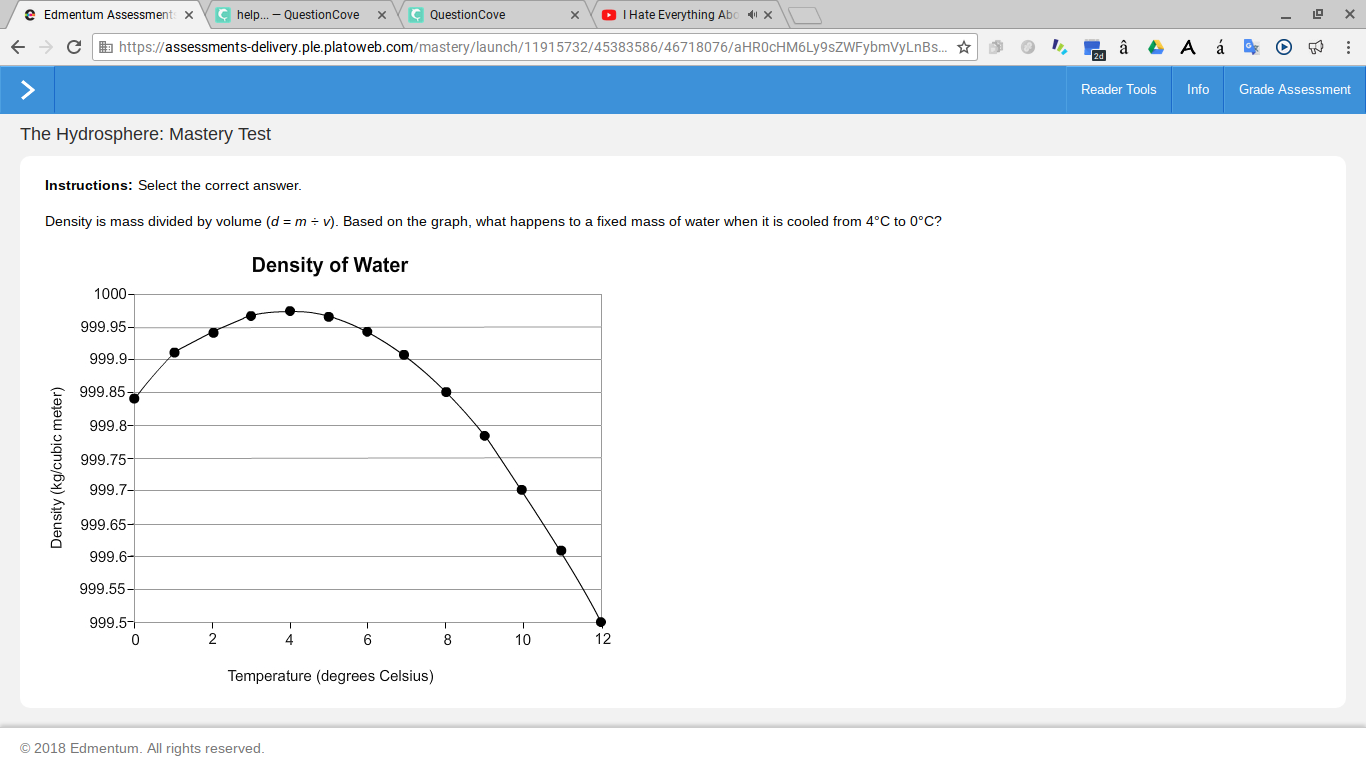Image resolution: width=1366 pixels, height=768 pixels.
Task: Open the Info panel
Action: (1198, 90)
